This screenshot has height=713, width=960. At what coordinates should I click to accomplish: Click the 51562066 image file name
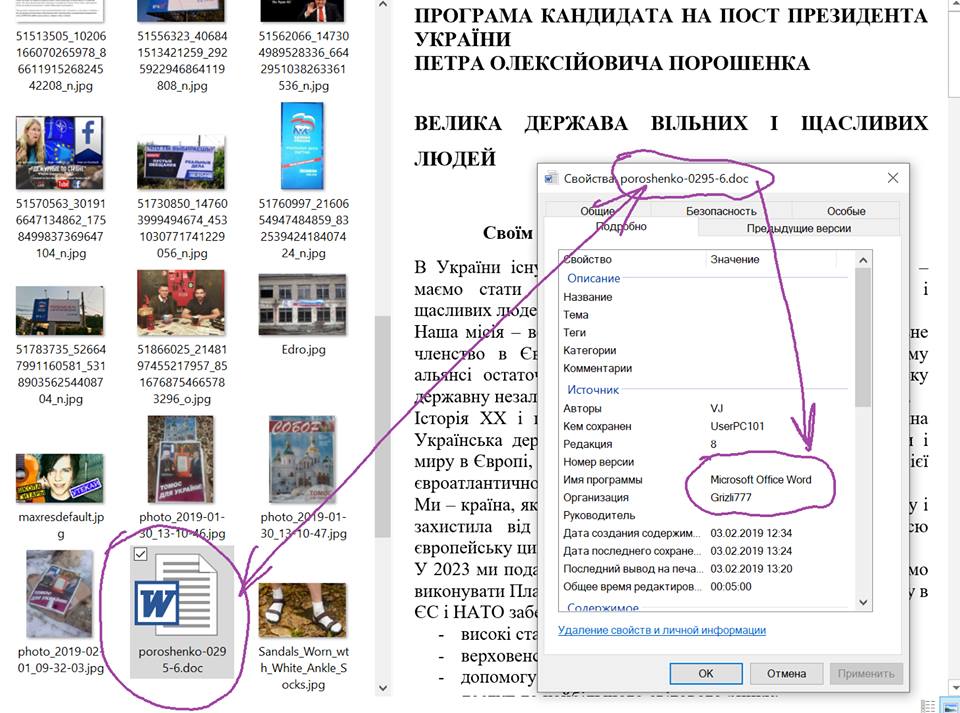(304, 61)
